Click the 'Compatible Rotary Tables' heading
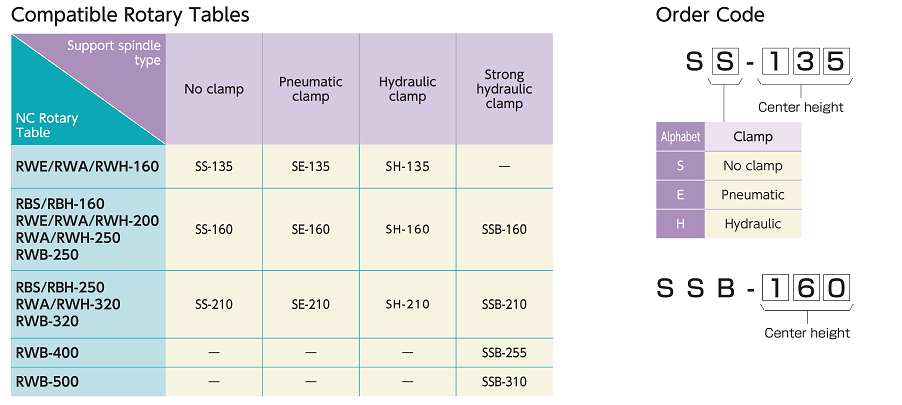The image size is (902, 405). point(131,14)
